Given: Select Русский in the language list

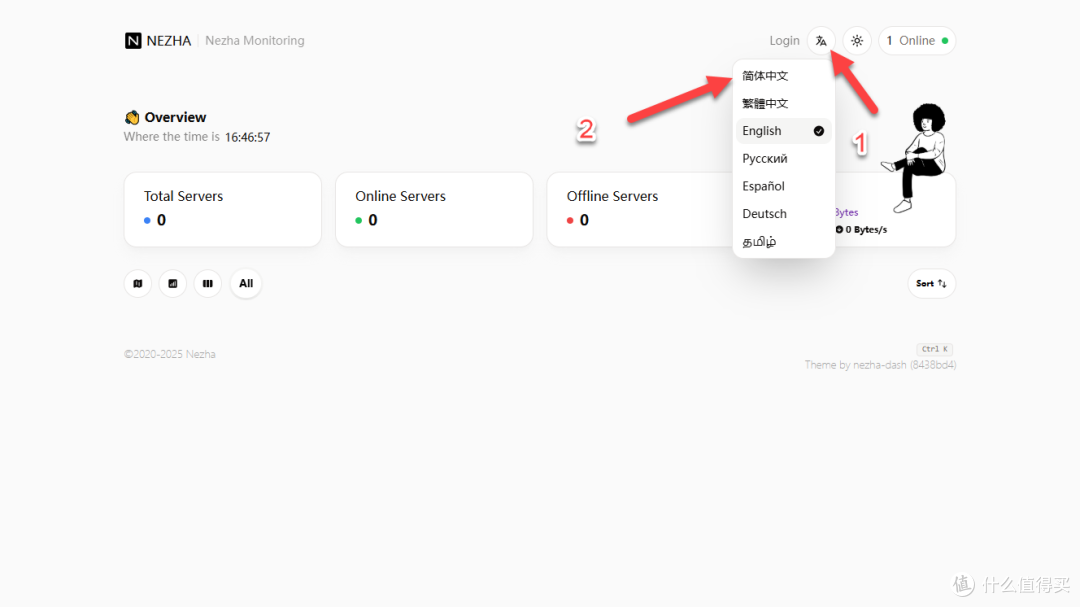Looking at the screenshot, I should (765, 159).
